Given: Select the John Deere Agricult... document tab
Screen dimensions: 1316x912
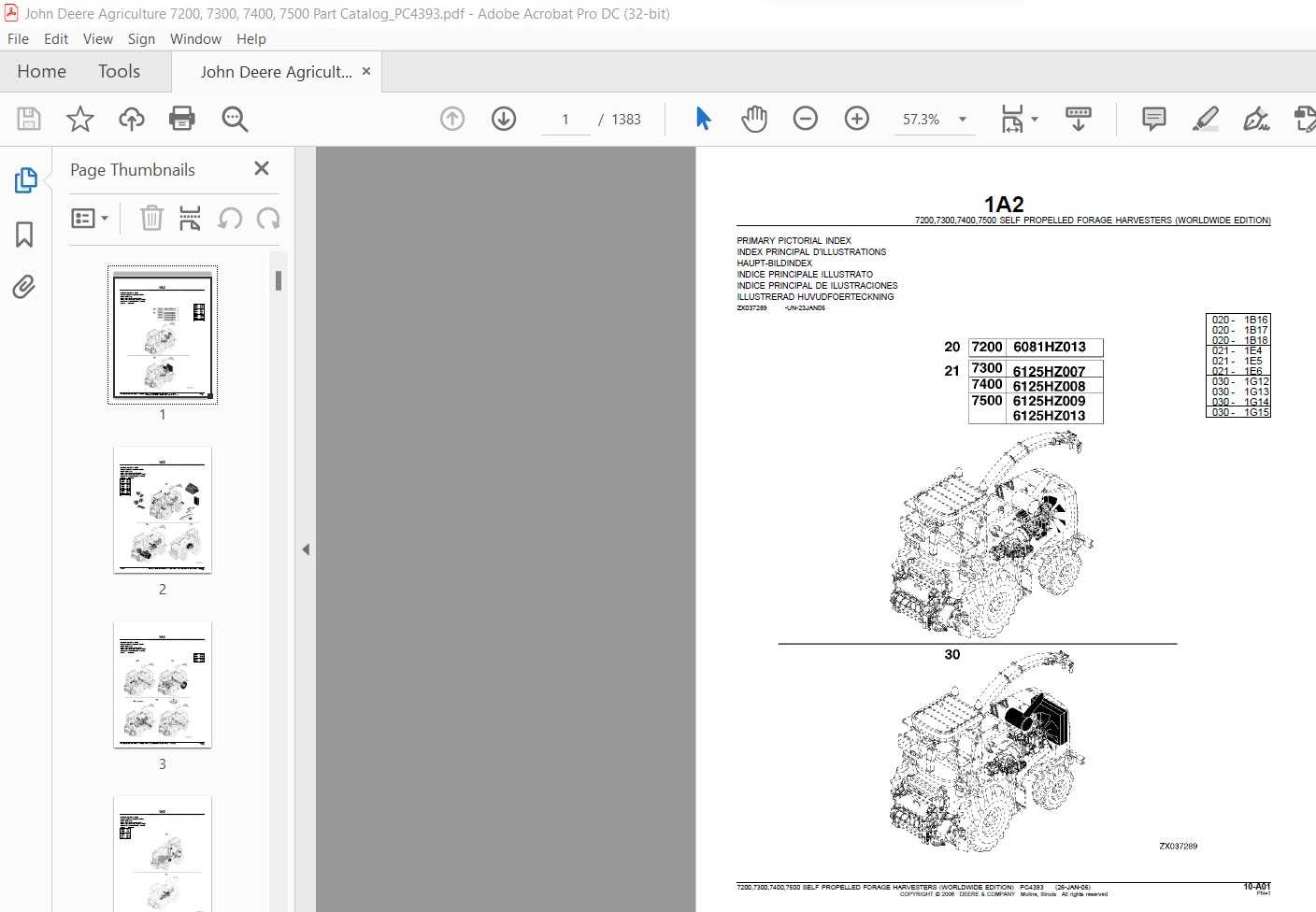Looking at the screenshot, I should click(276, 72).
